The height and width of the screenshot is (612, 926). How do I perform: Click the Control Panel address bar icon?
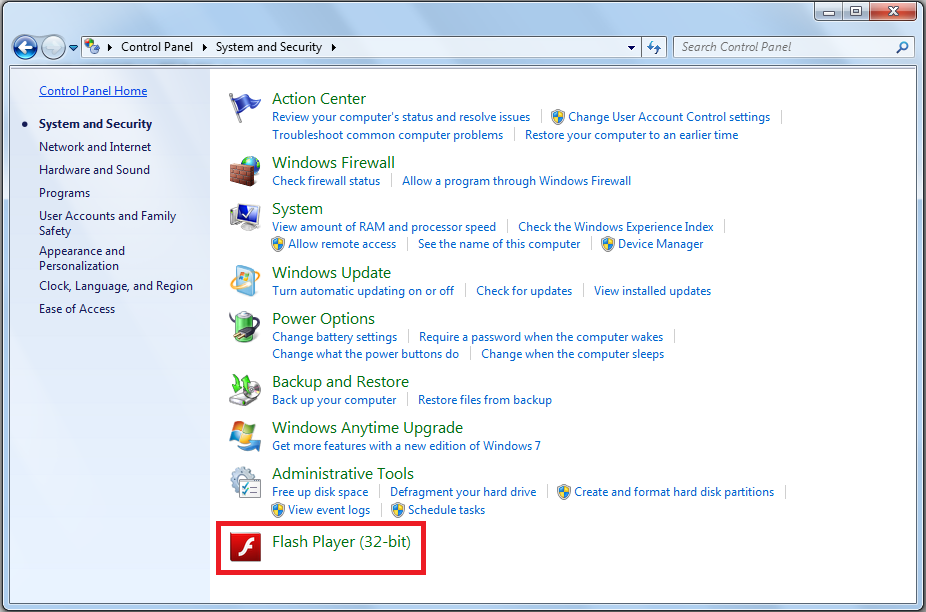pyautogui.click(x=92, y=47)
